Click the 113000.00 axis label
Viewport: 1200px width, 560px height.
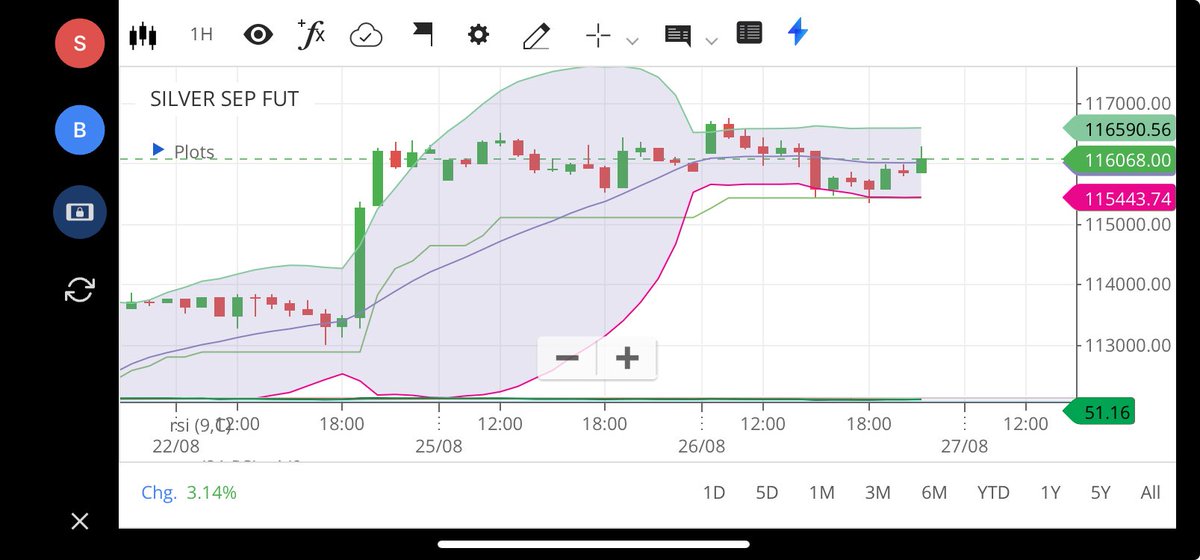[1128, 346]
